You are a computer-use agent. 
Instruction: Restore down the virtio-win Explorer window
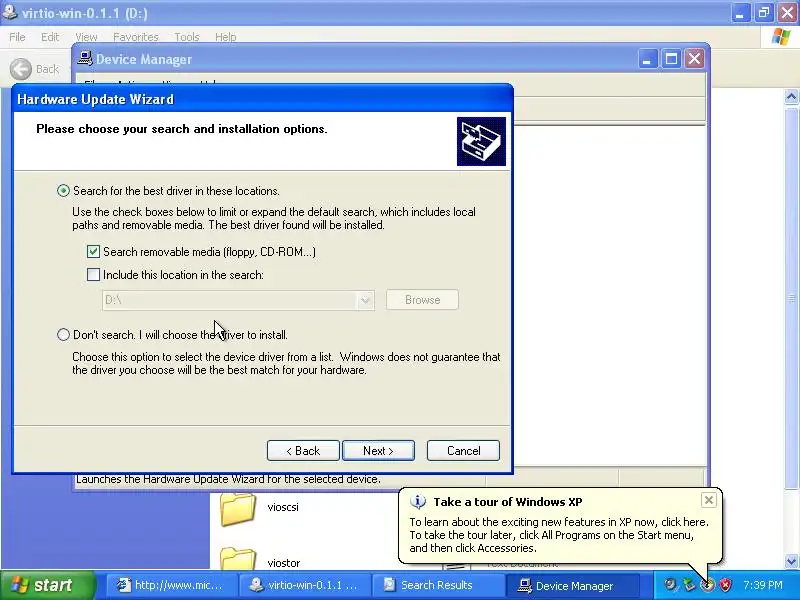764,12
